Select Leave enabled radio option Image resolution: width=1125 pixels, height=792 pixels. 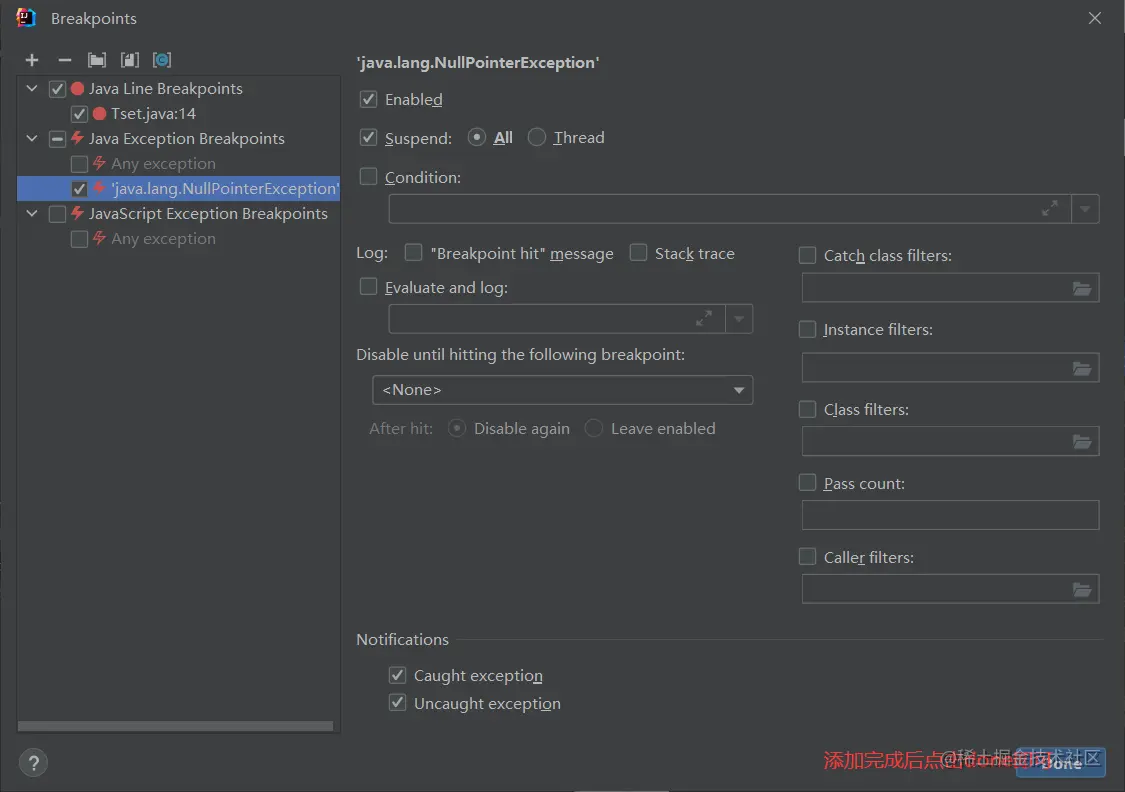pos(593,428)
